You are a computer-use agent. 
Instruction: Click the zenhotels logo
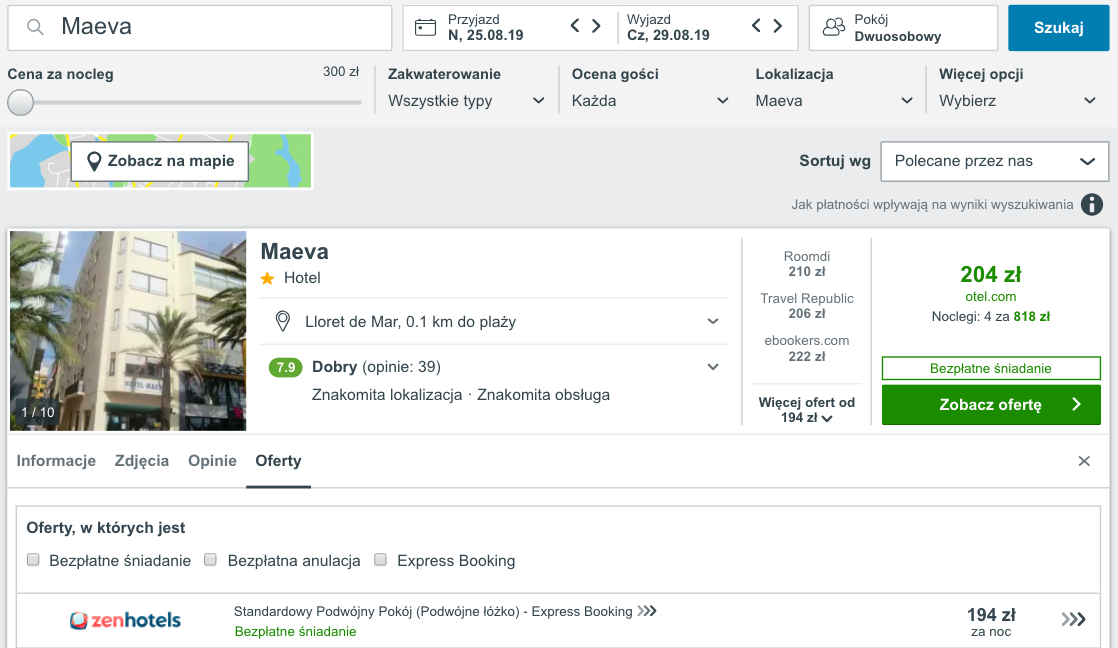[x=125, y=620]
